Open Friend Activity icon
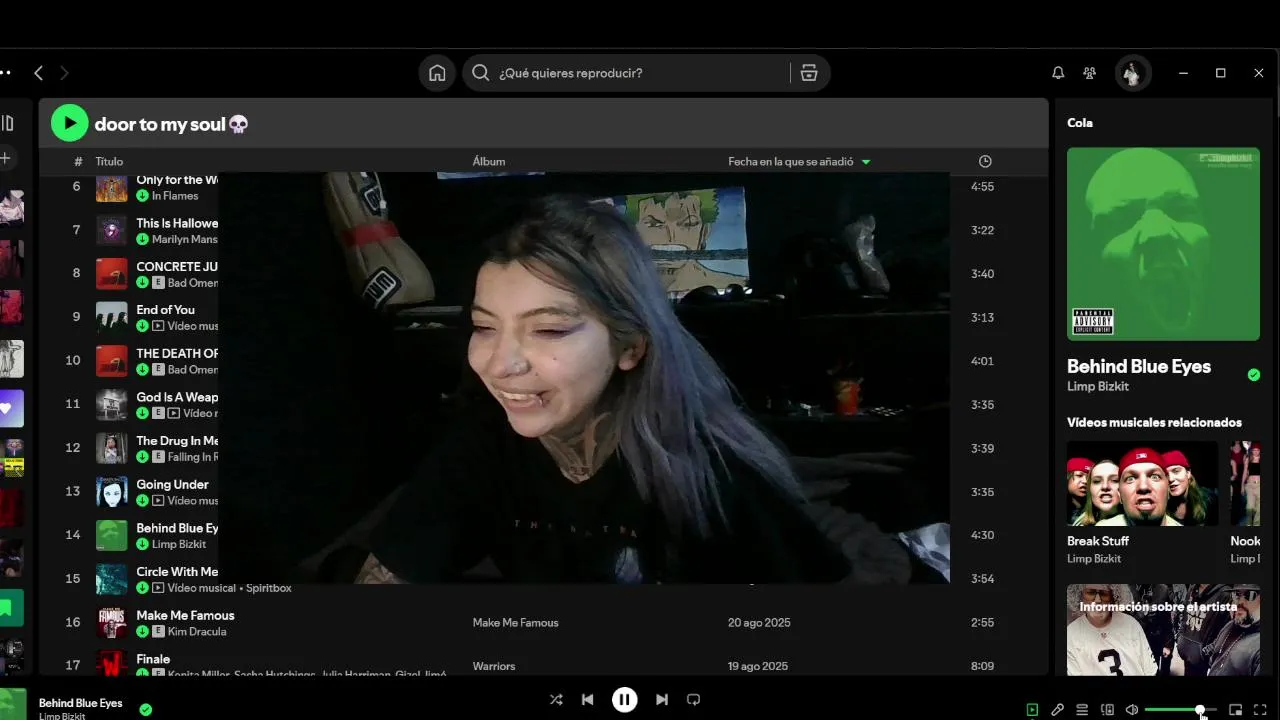This screenshot has width=1280, height=720. [1090, 73]
